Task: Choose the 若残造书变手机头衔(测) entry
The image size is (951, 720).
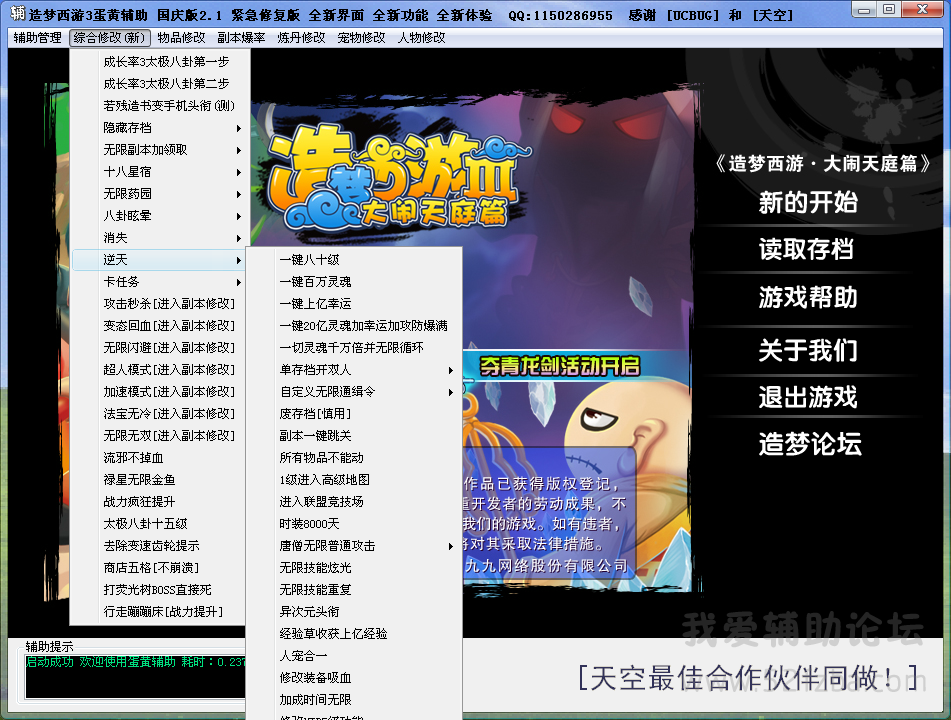Action: [x=158, y=106]
